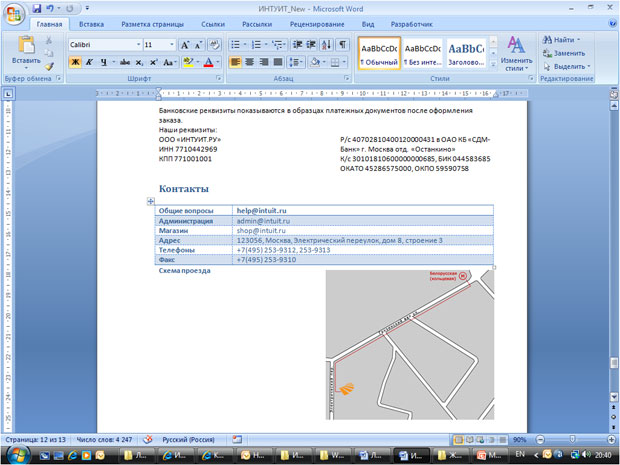This screenshot has height=465, width=620.
Task: Click ruler tab selector button
Action: (8, 94)
